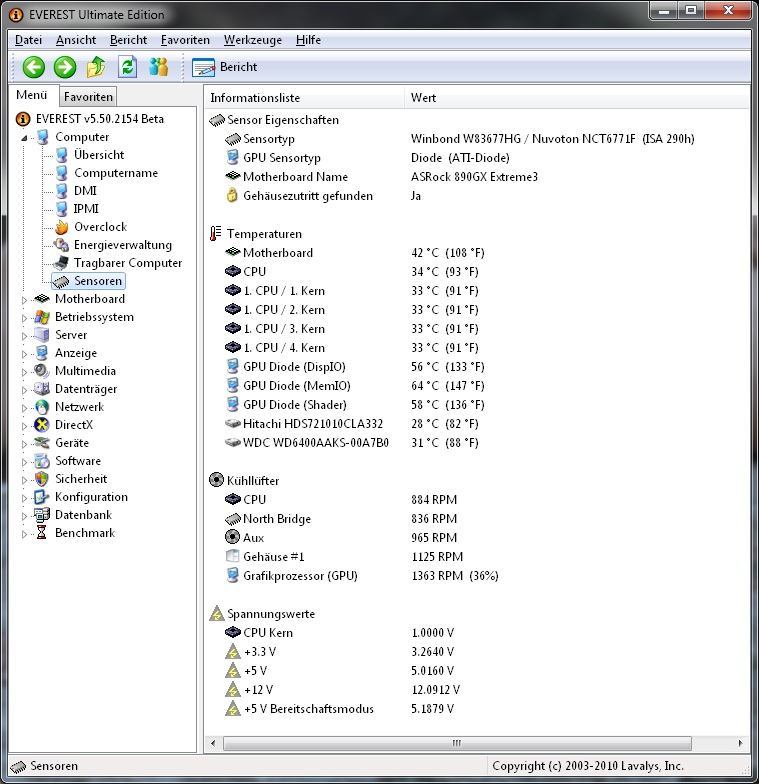Open the Bericht menu
Image resolution: width=759 pixels, height=784 pixels.
tap(128, 40)
